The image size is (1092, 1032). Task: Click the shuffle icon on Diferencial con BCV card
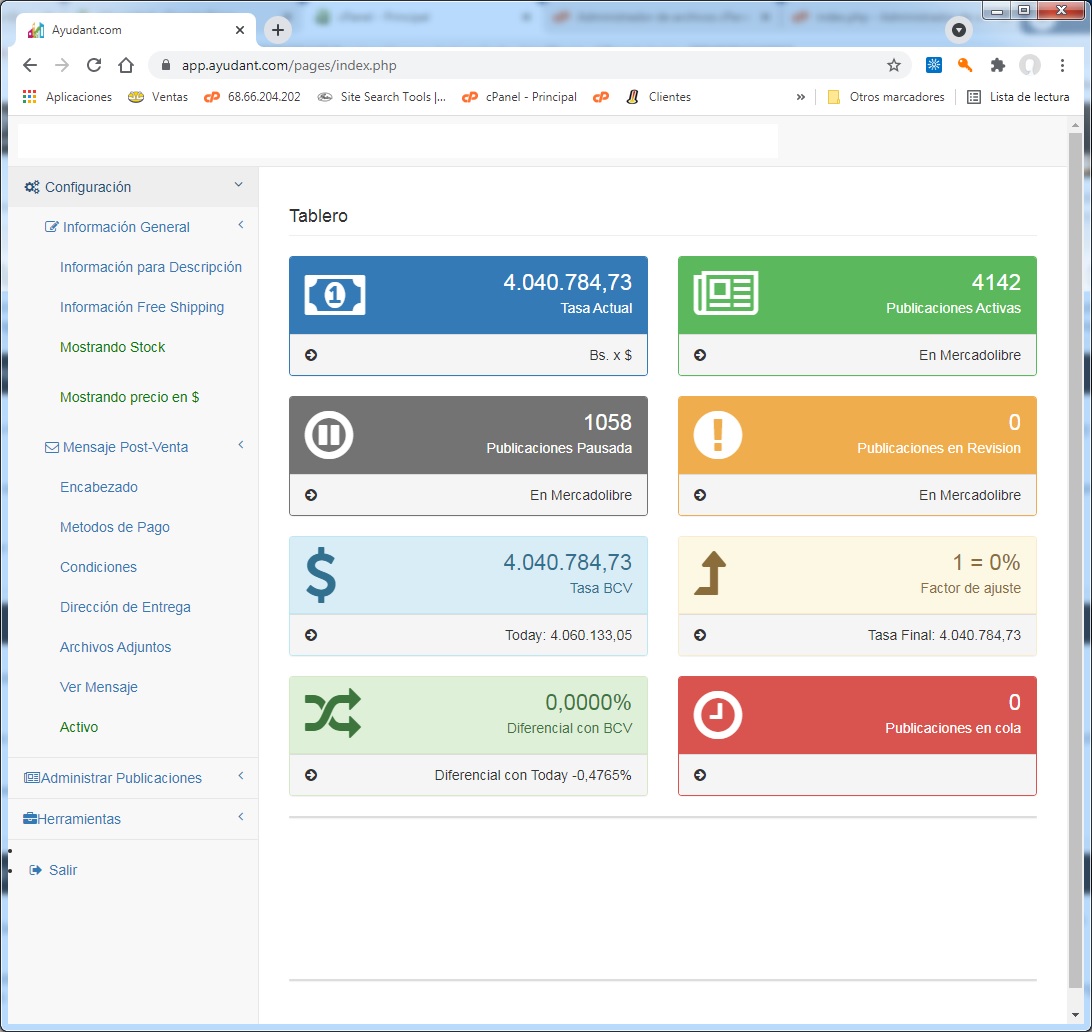pos(332,715)
